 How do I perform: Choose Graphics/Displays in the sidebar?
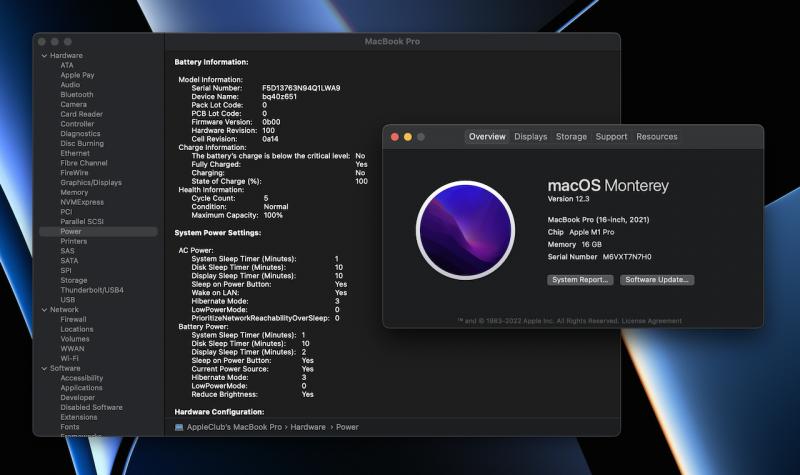(91, 182)
